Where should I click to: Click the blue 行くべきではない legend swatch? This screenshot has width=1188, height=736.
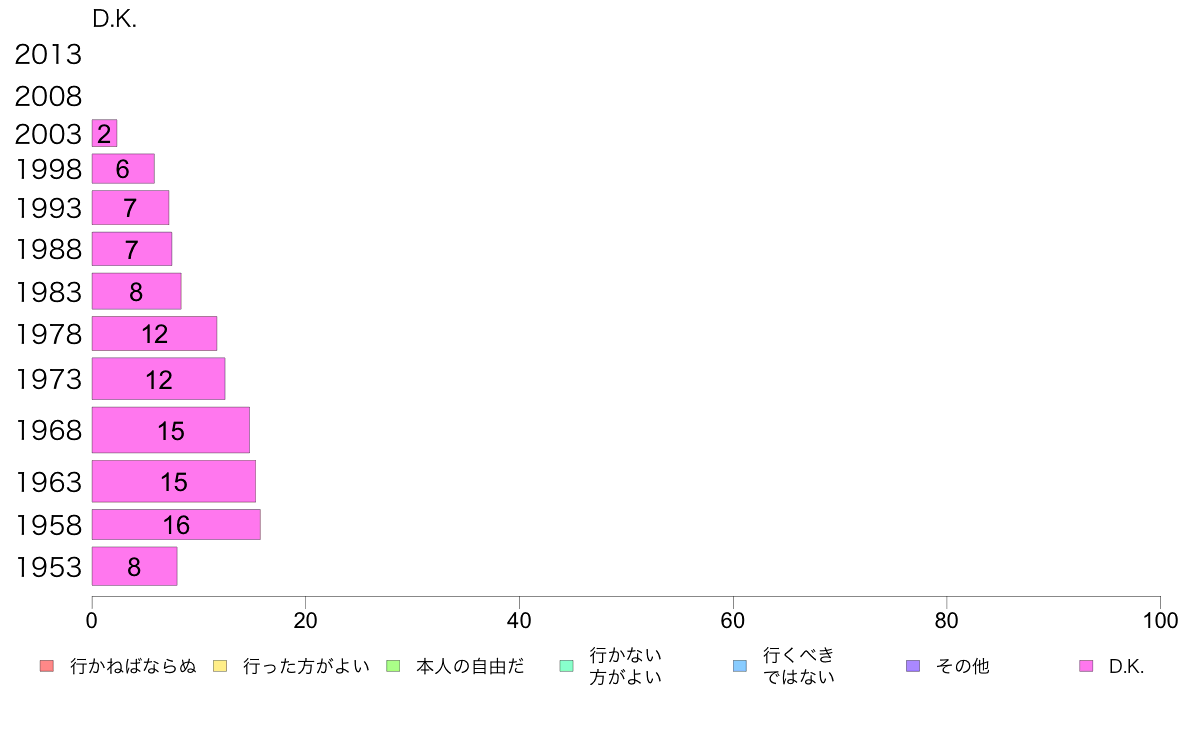[740, 666]
